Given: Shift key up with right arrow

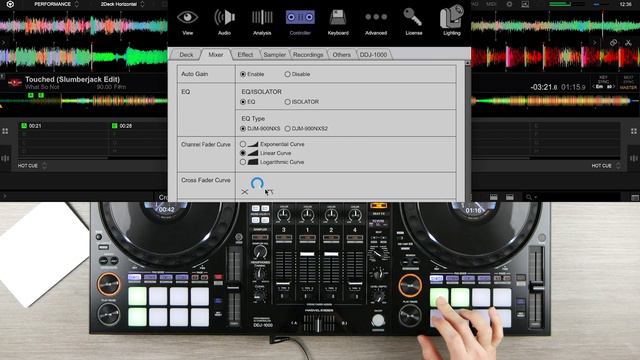Looking at the screenshot, I should [614, 87].
